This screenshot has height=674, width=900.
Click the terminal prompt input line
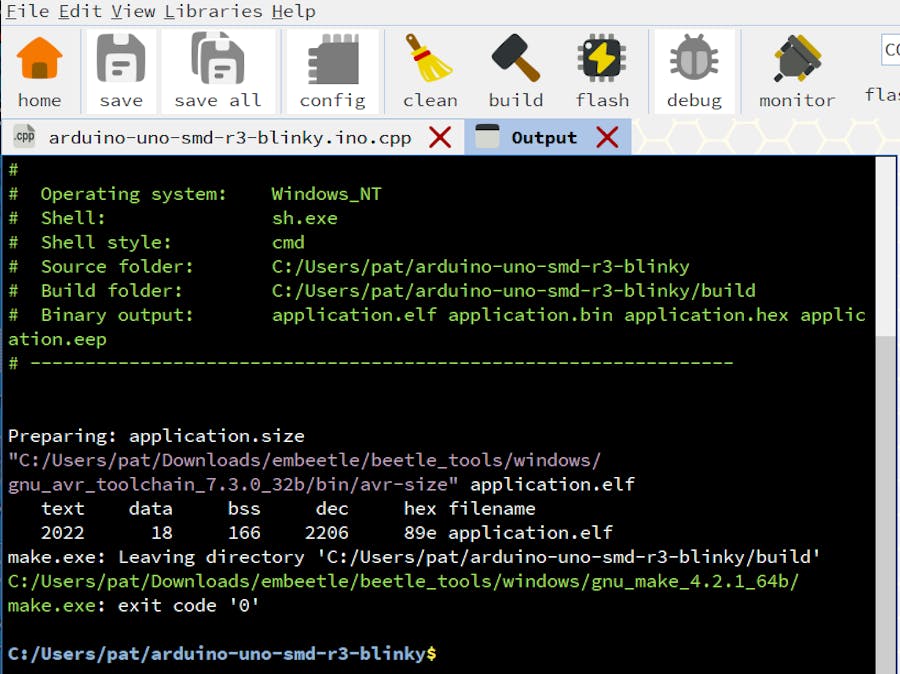click(600, 653)
